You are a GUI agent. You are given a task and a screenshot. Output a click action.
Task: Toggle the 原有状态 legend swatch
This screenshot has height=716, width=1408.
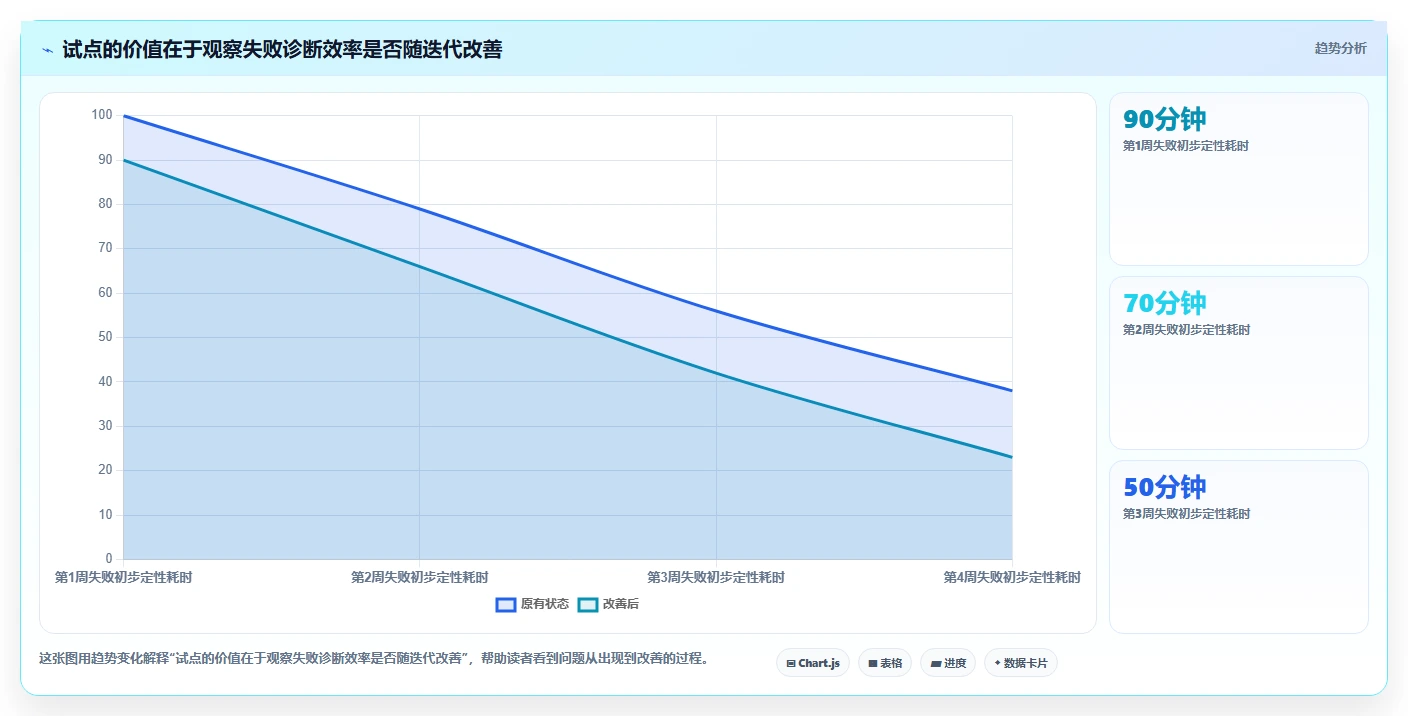(506, 604)
